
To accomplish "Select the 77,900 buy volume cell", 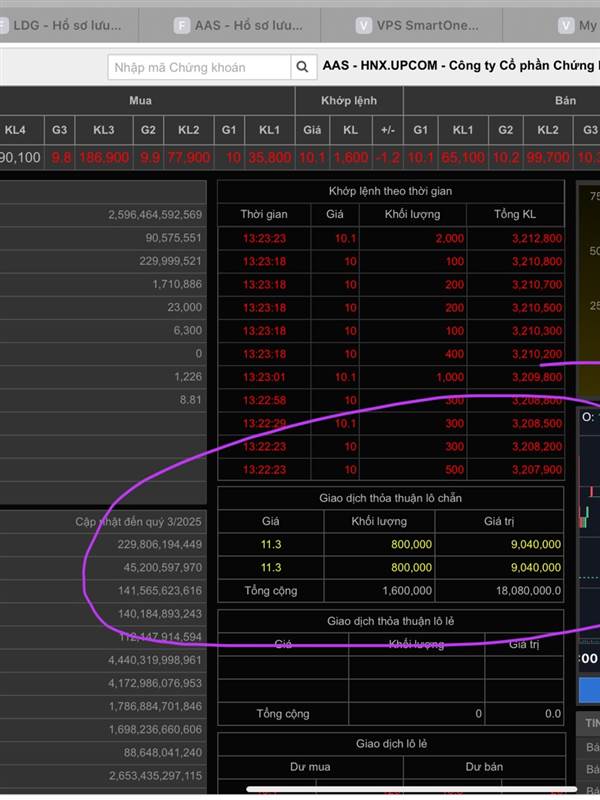I will (189, 158).
